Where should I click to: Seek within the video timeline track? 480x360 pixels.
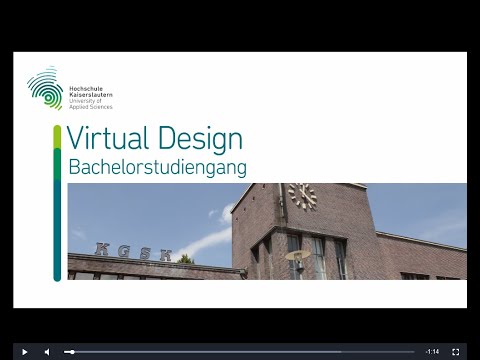click(239, 352)
